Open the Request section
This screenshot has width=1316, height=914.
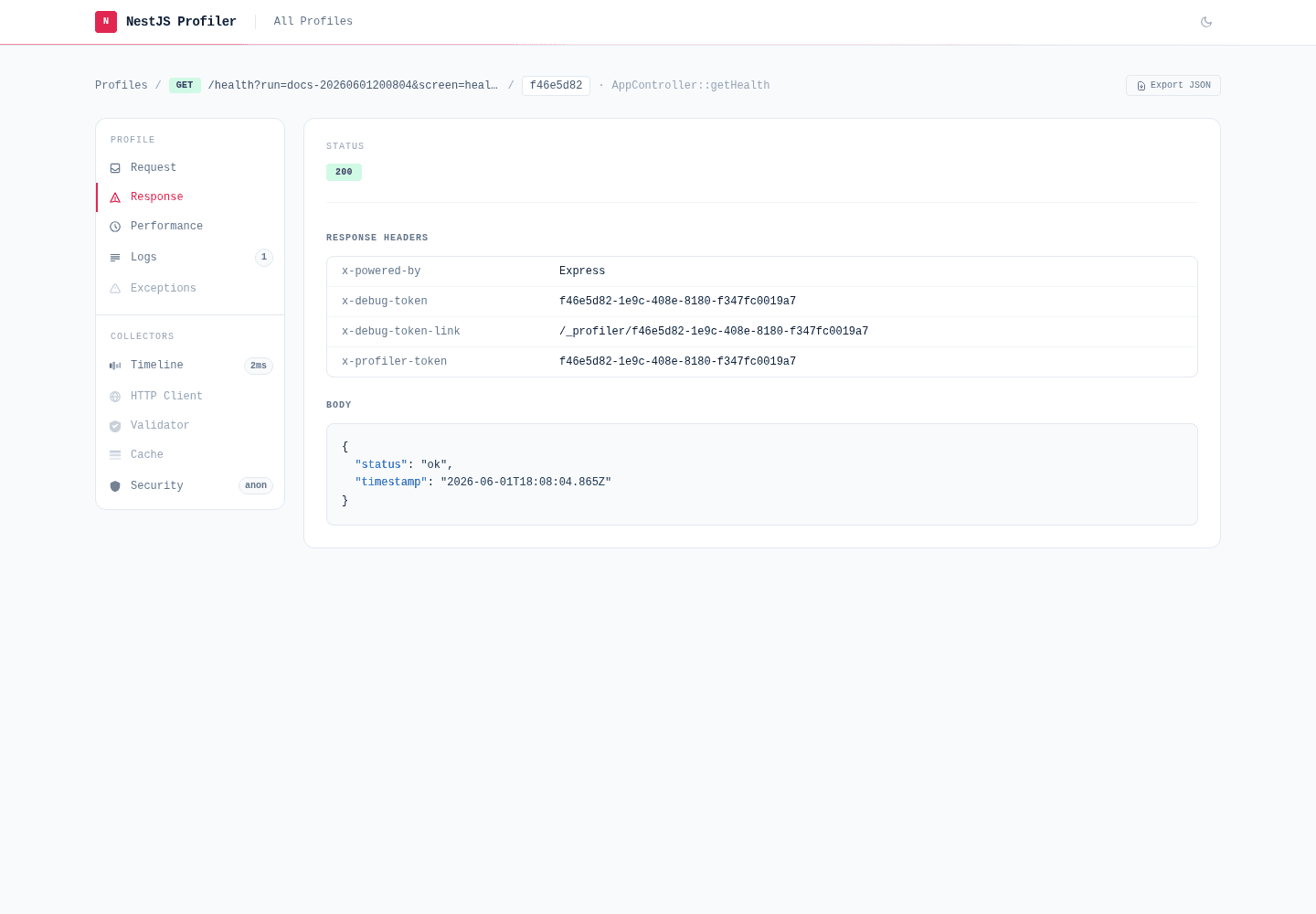[190, 168]
